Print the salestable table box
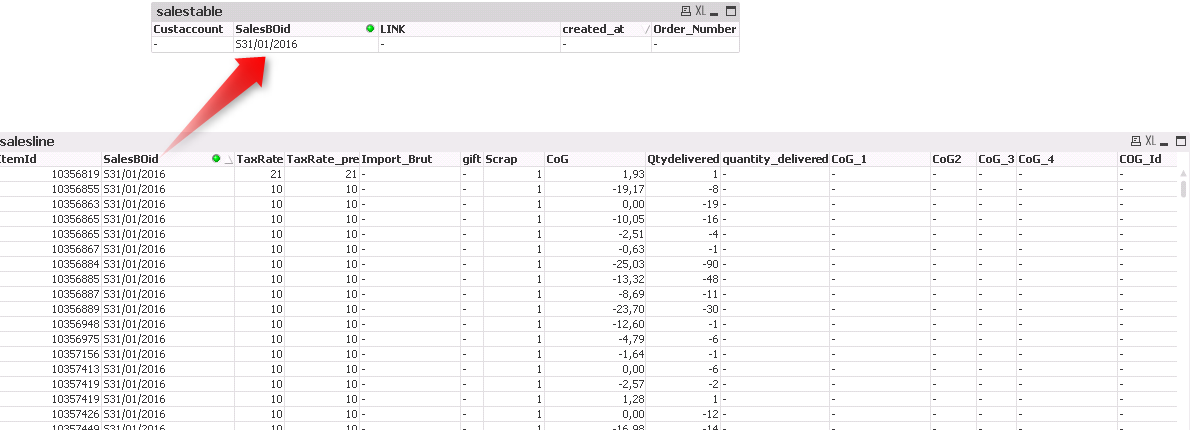The width and height of the screenshot is (1190, 430). [x=686, y=11]
